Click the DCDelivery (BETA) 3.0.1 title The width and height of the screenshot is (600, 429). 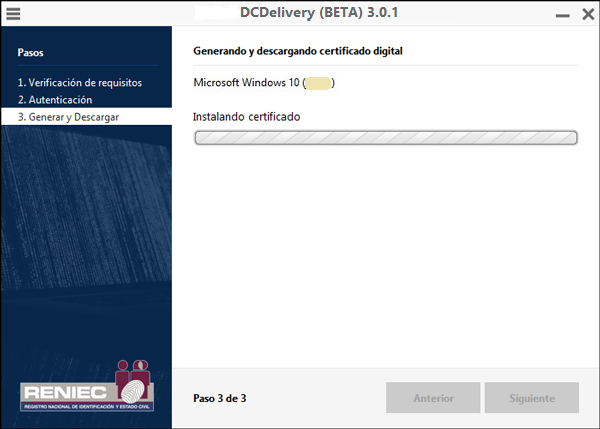(x=318, y=13)
